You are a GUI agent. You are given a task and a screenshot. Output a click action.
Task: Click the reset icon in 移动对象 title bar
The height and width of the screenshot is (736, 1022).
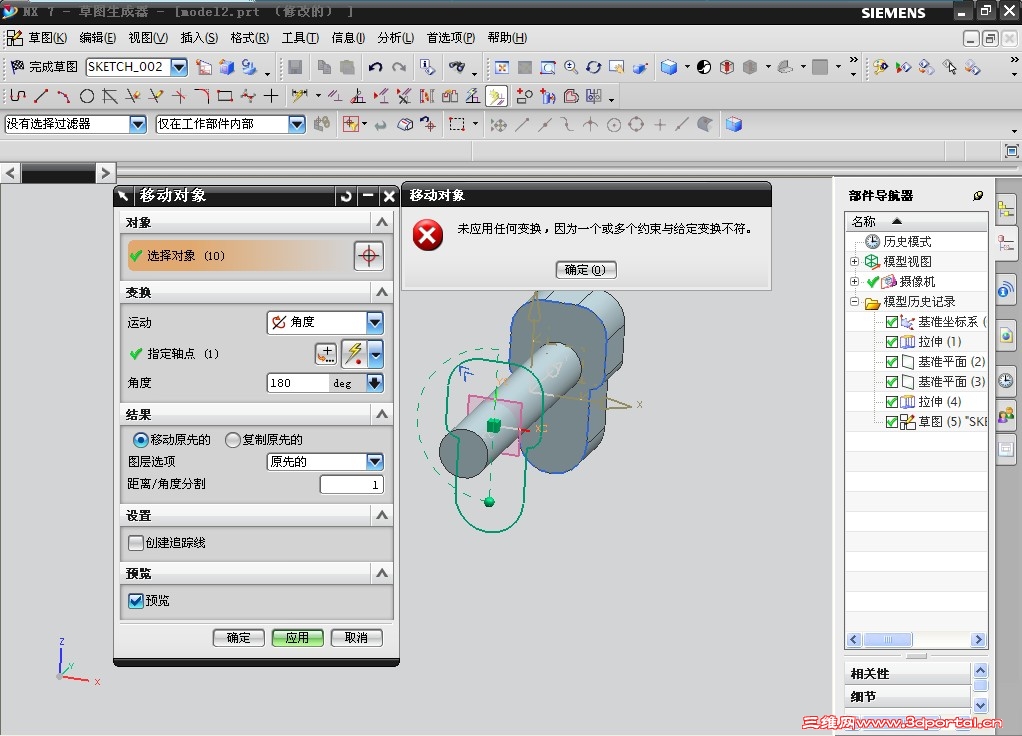[346, 196]
